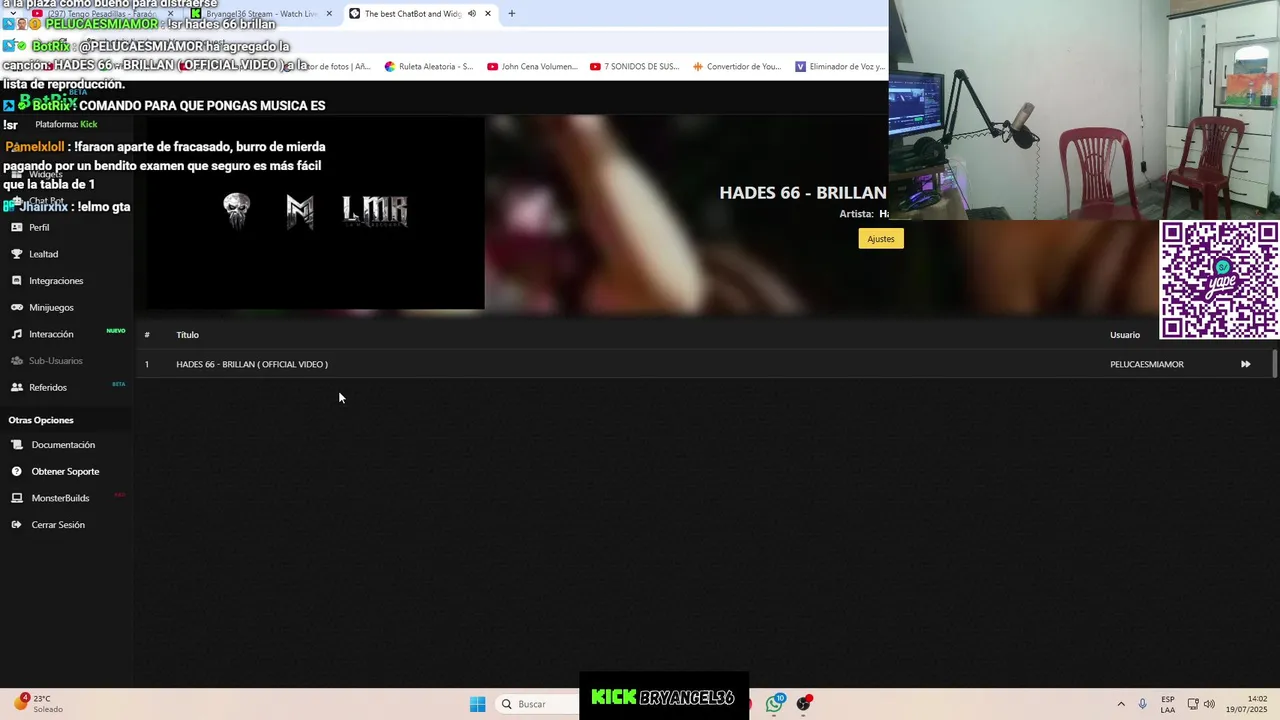Click the video thumbnail with the LMR logos
This screenshot has width=1280, height=720.
coord(315,212)
